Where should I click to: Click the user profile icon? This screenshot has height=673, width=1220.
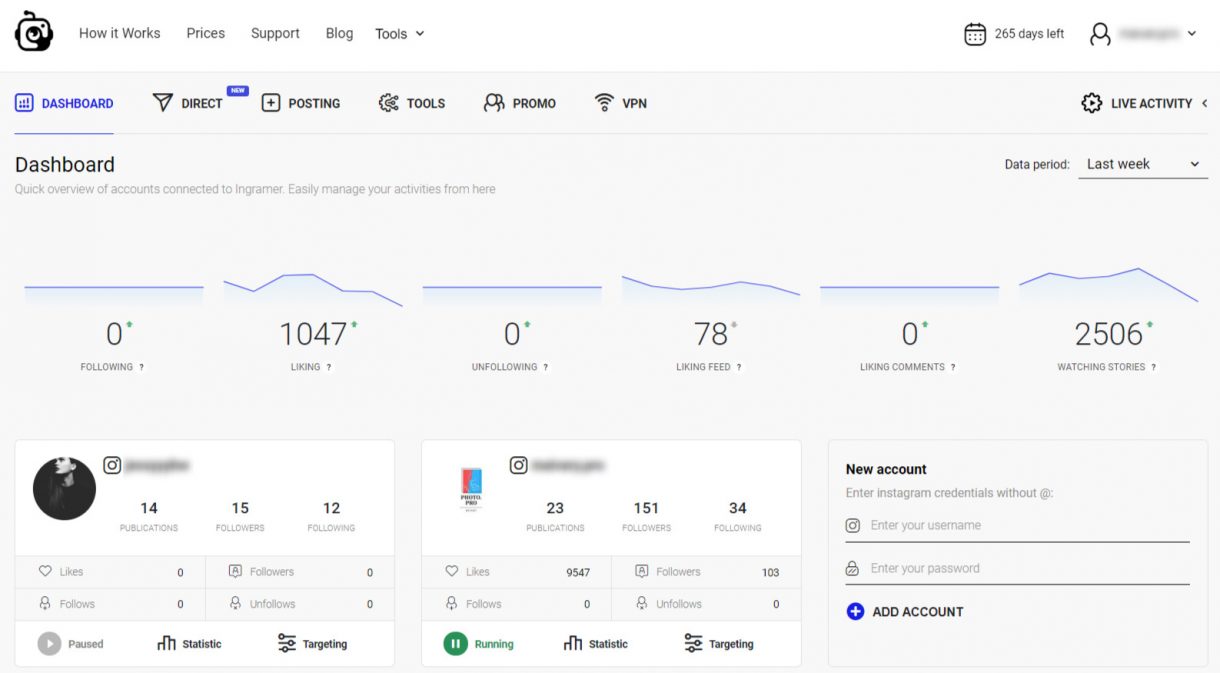(1100, 34)
